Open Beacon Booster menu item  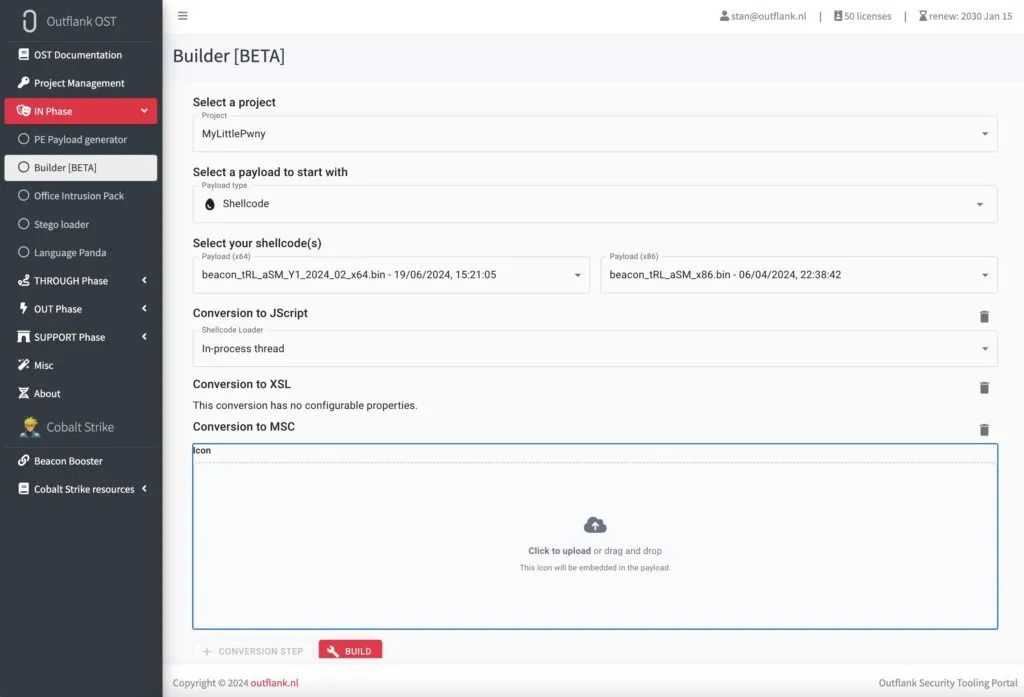coord(81,461)
